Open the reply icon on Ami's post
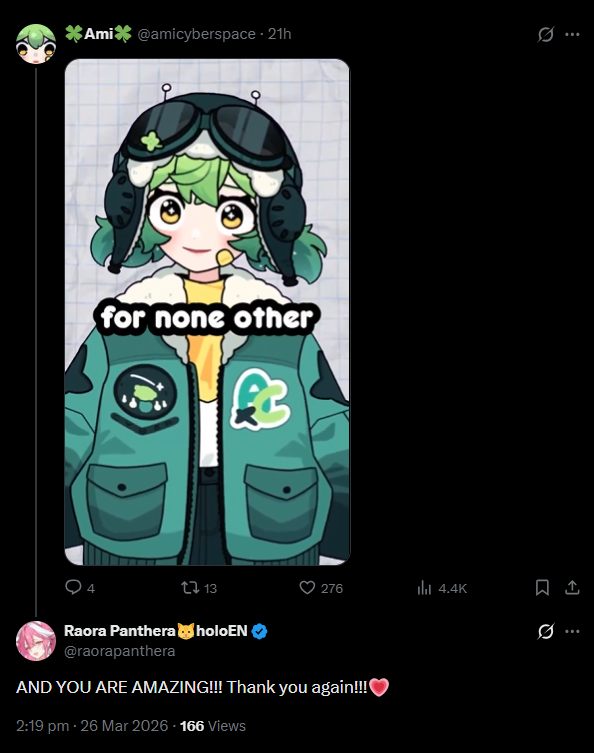This screenshot has height=753, width=594. 73,587
